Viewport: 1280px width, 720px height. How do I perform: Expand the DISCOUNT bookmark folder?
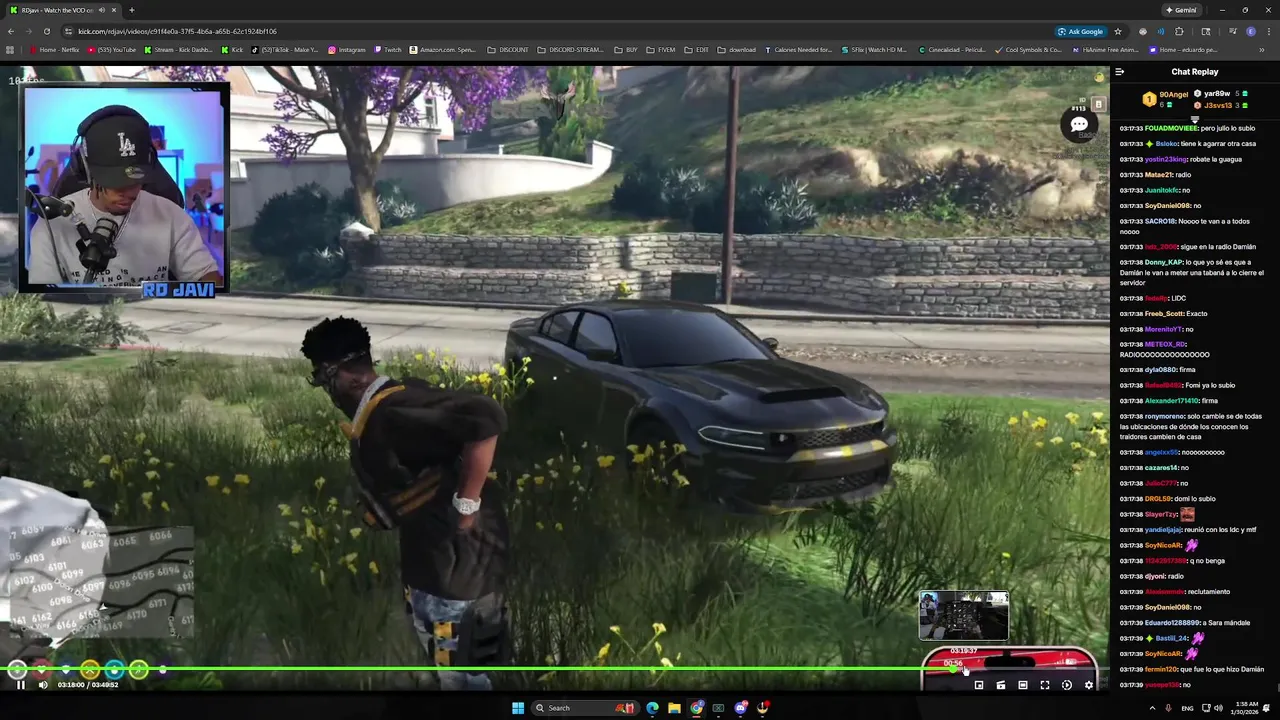[508, 49]
